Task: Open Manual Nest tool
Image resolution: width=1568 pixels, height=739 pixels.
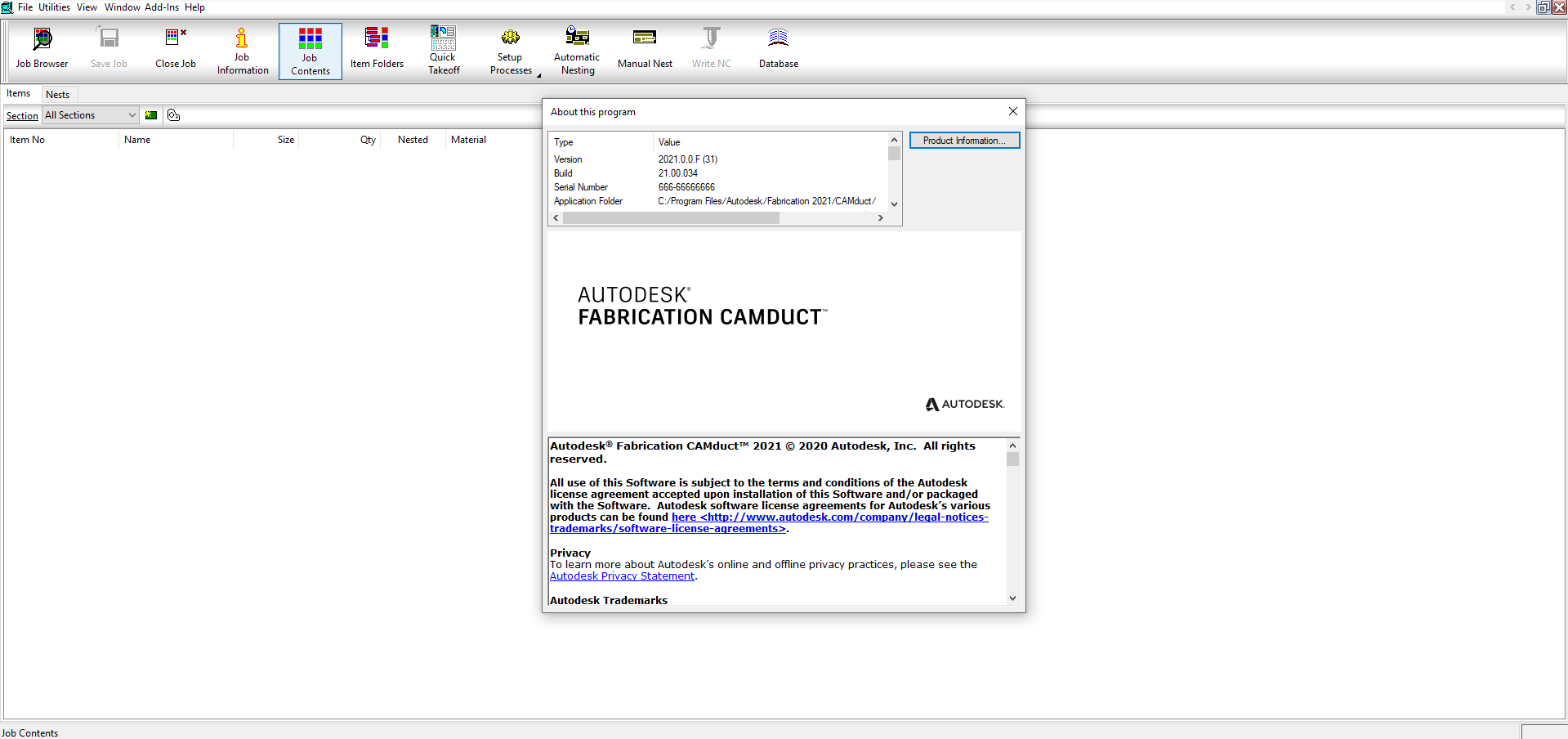Action: coord(645,49)
